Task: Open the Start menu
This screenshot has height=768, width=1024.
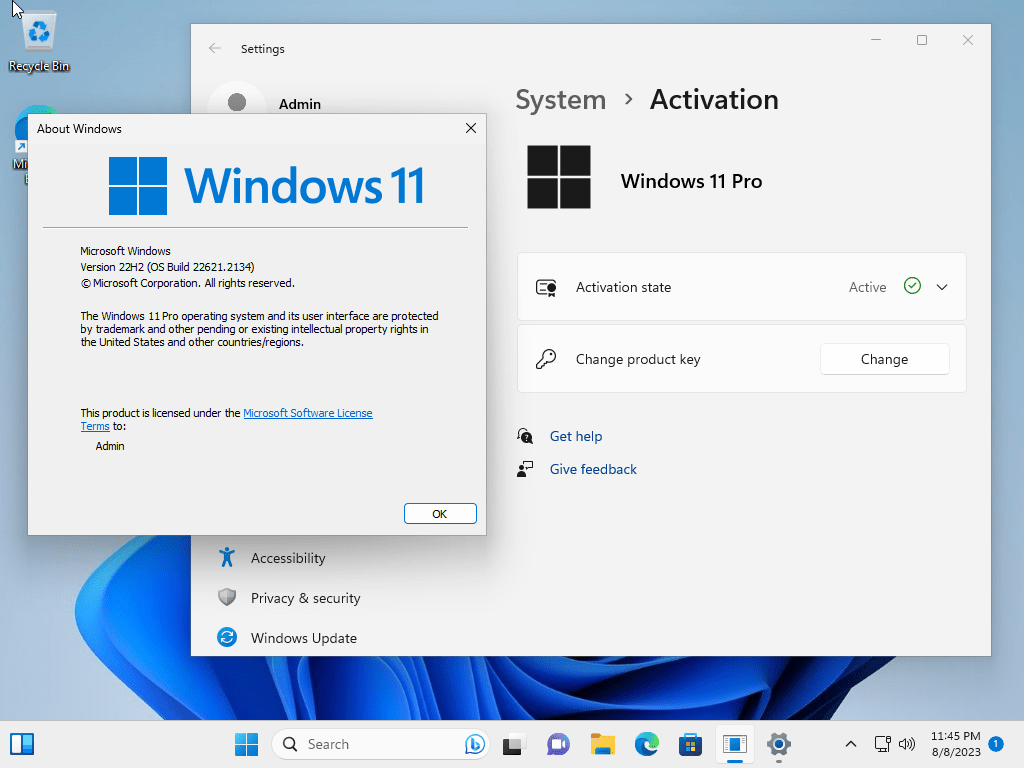Action: [x=246, y=744]
